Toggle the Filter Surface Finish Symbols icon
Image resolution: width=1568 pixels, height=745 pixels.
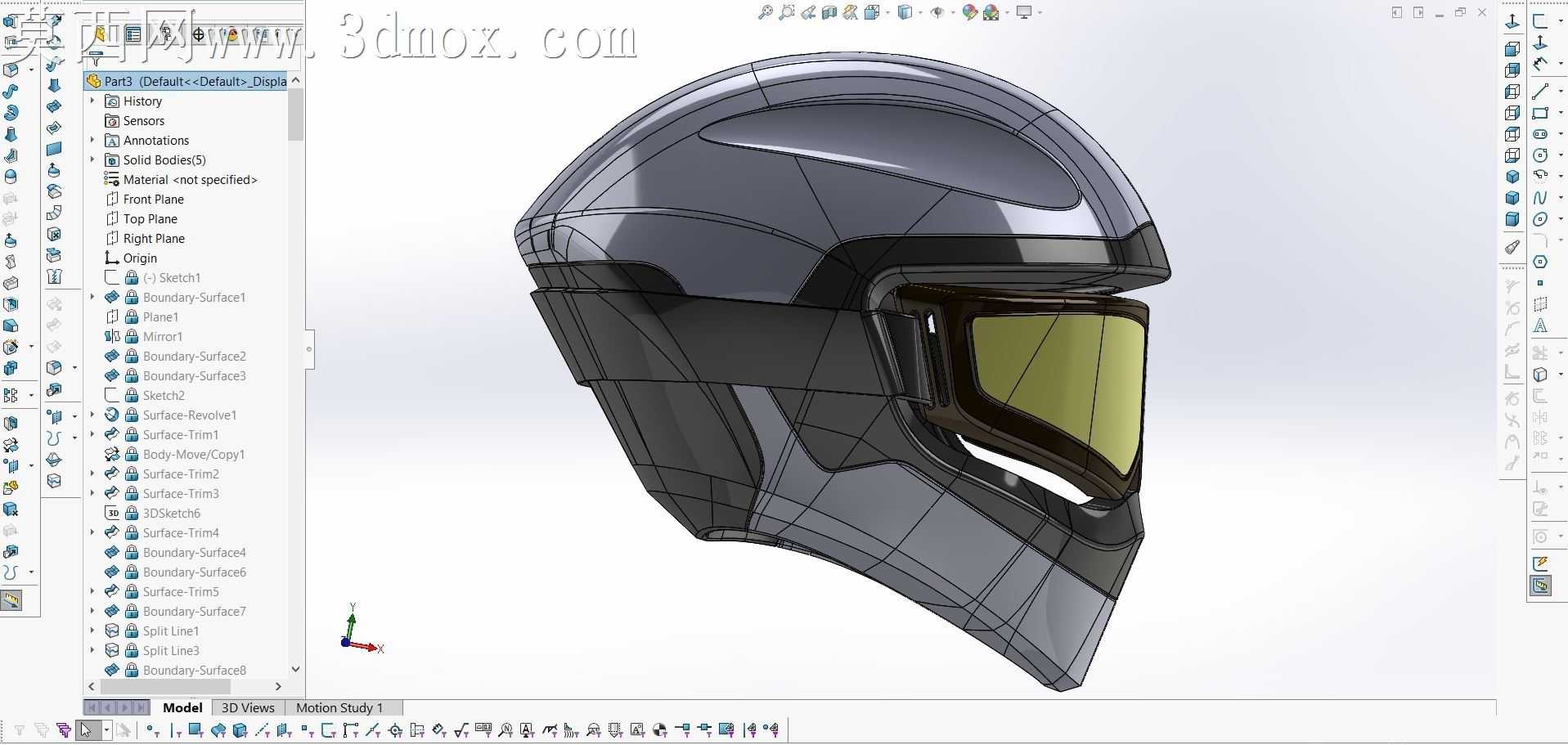pos(461,729)
